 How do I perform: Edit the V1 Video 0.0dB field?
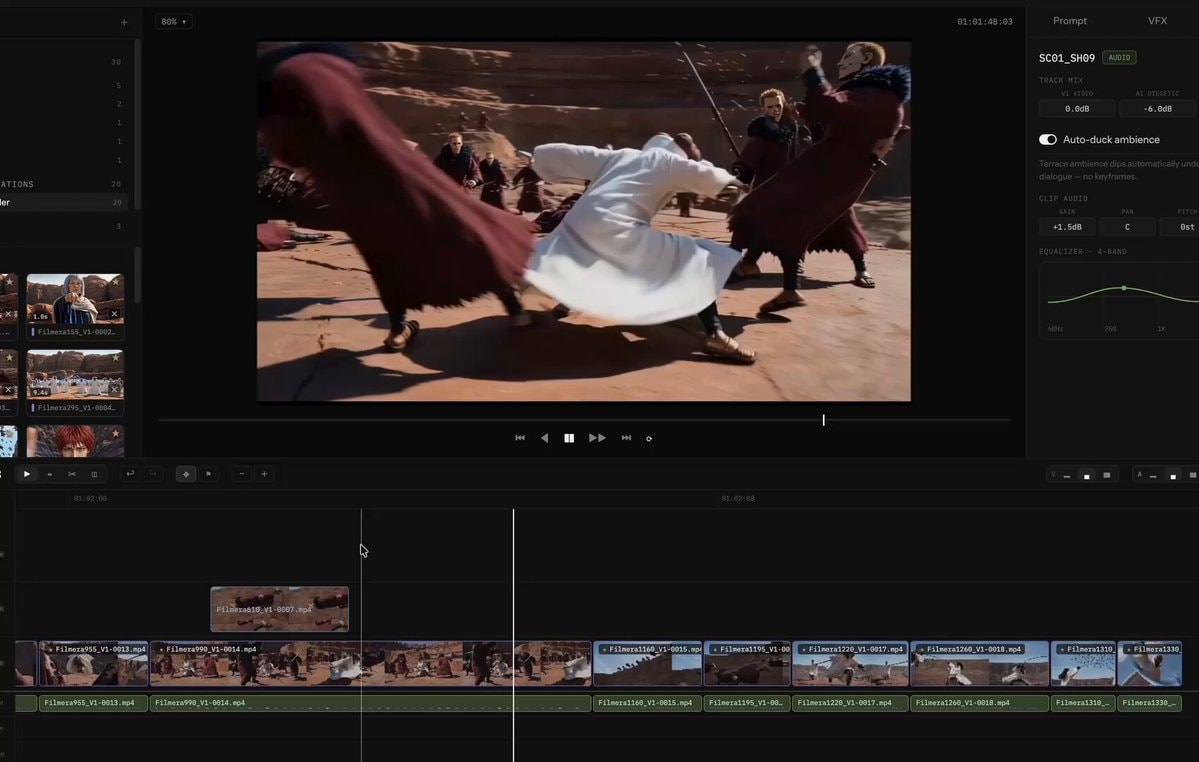1077,109
